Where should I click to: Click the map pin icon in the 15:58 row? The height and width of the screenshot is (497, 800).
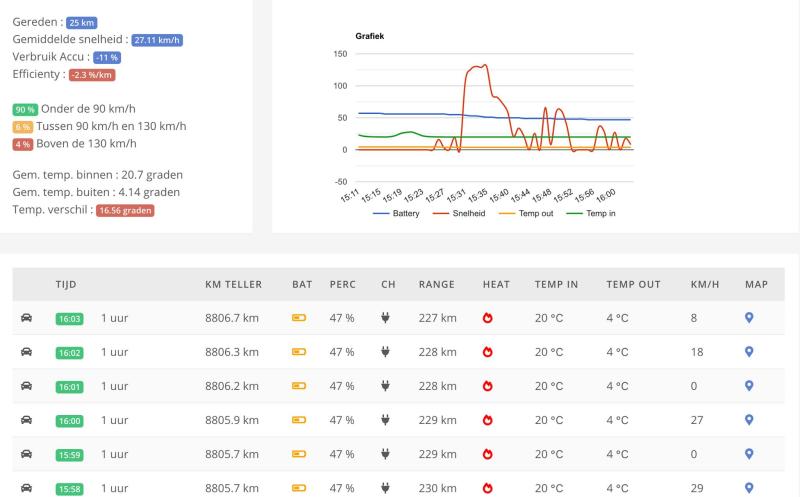click(749, 488)
